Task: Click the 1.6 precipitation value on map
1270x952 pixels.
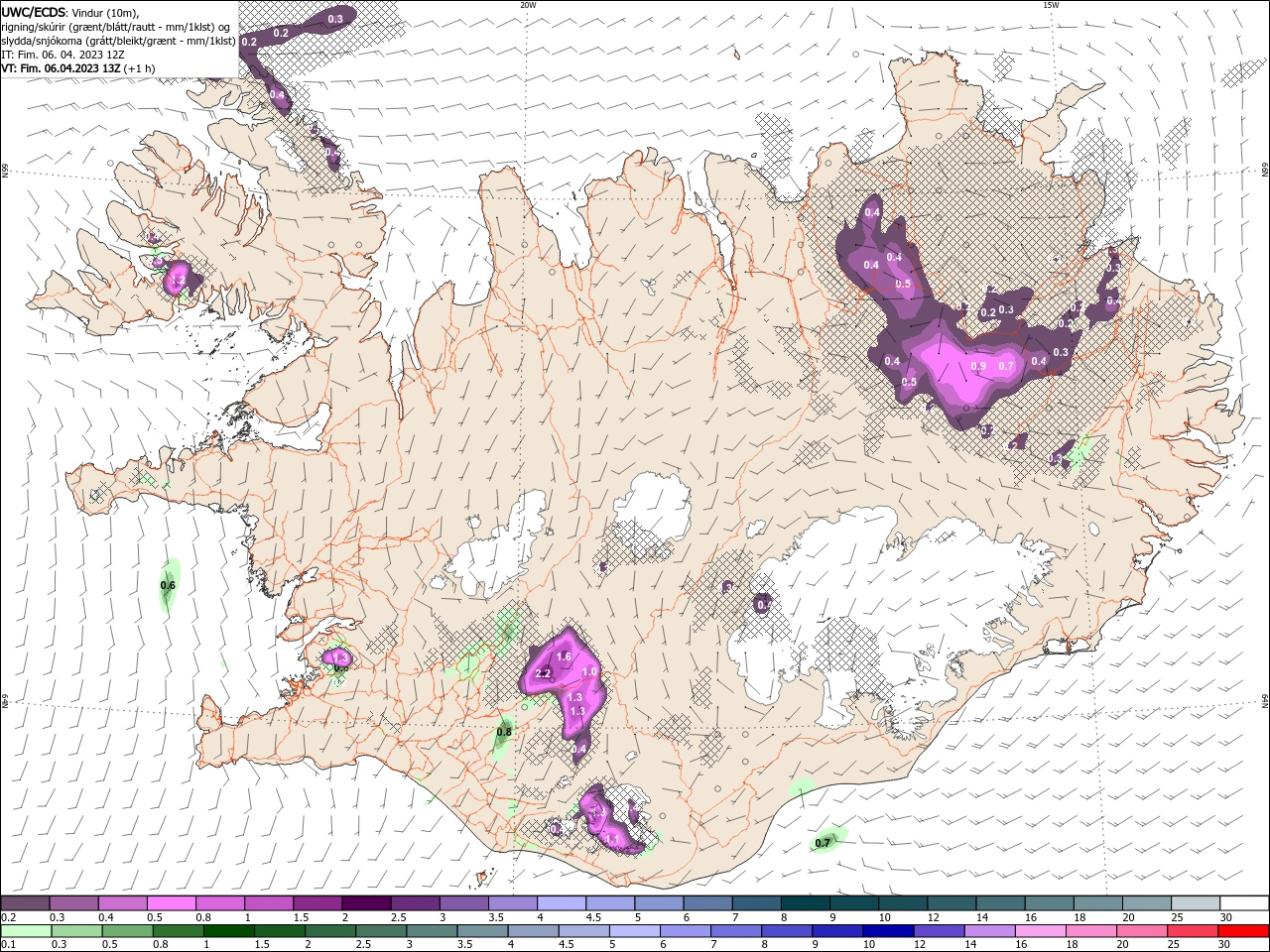Action: (x=564, y=656)
